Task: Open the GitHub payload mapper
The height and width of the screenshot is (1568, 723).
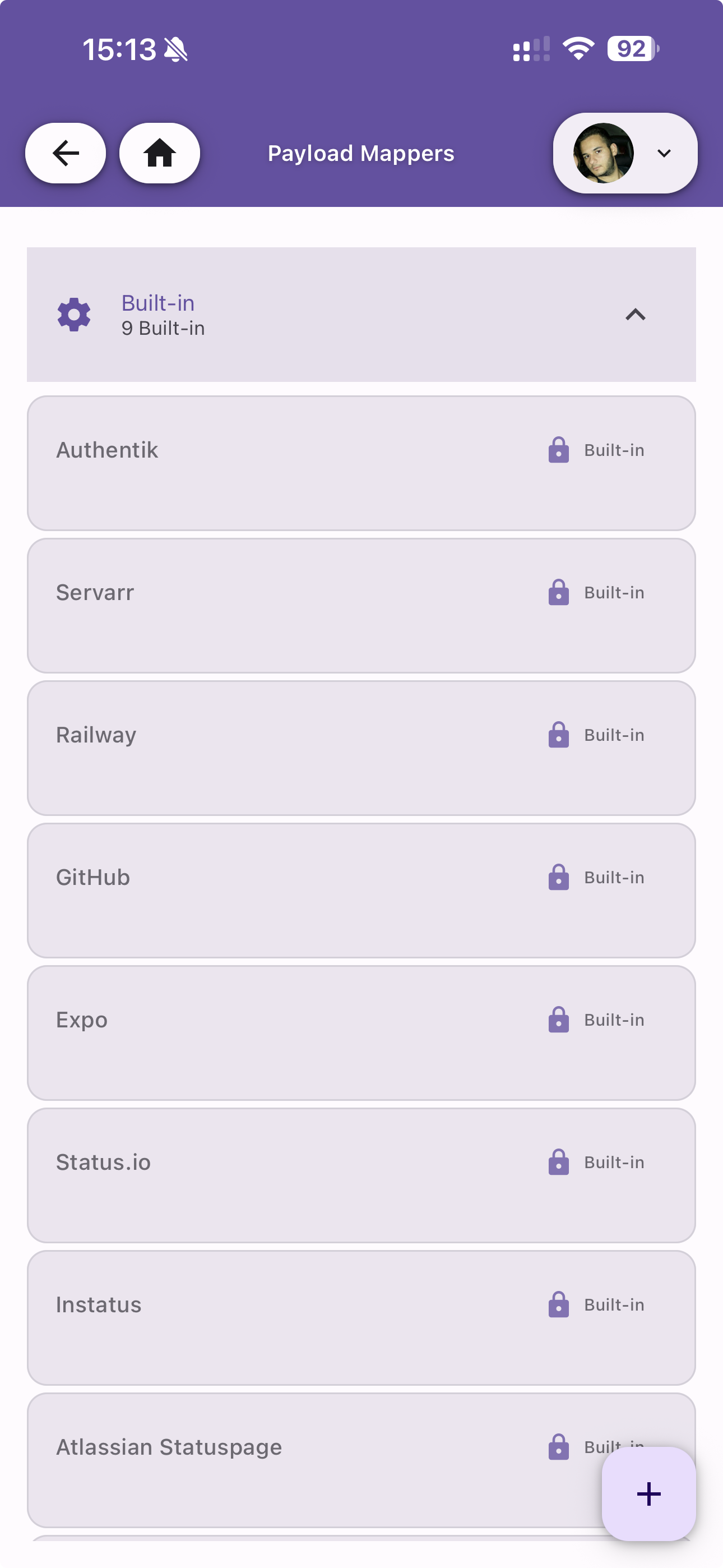Action: [x=94, y=878]
